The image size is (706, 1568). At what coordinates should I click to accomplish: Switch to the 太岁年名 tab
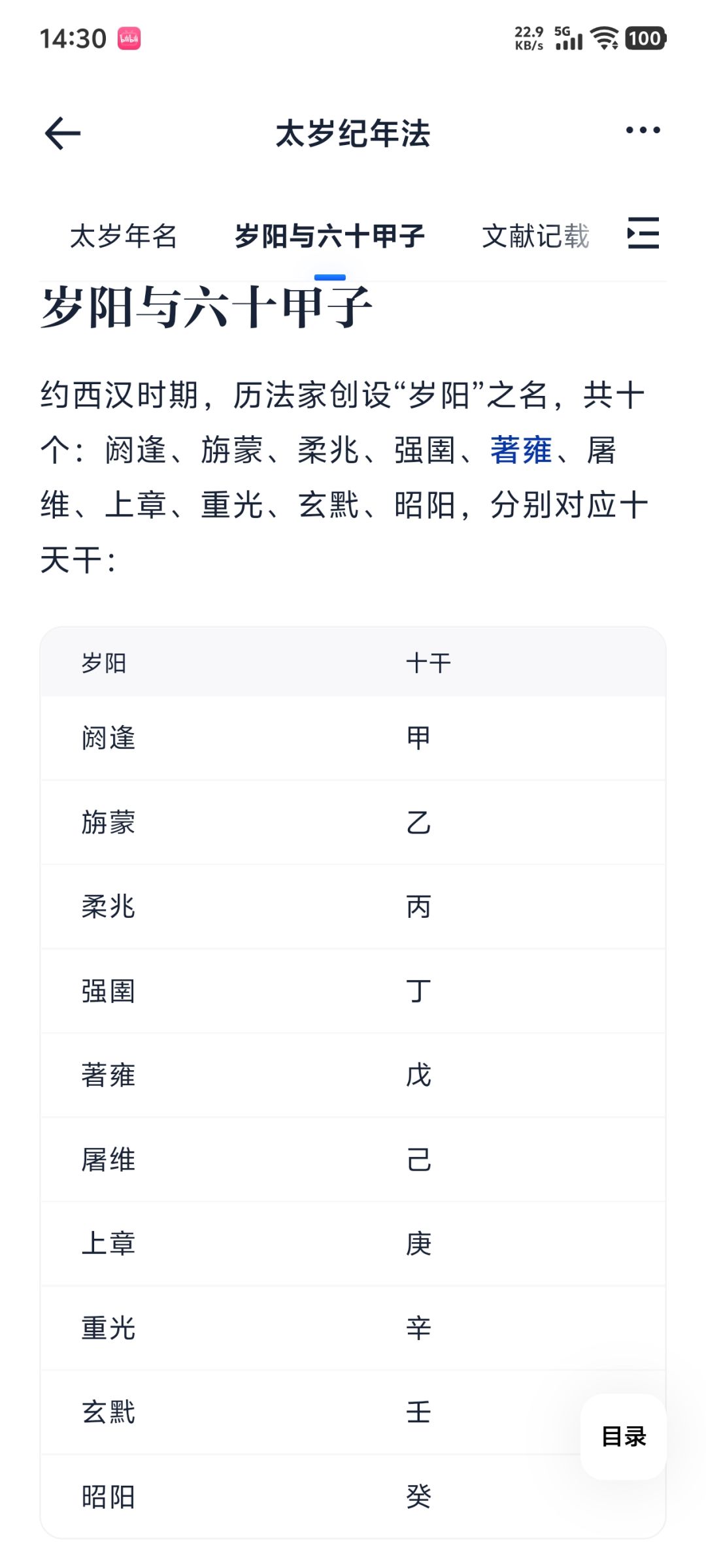coord(124,236)
